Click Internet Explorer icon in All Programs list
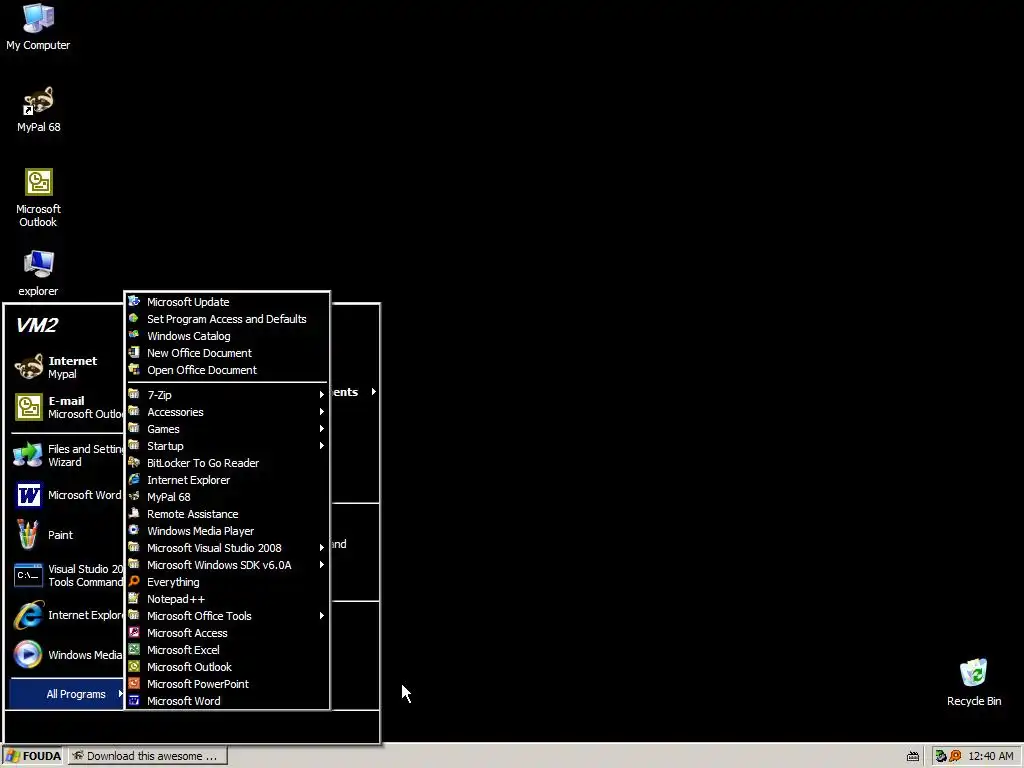Viewport: 1024px width, 768px height. coord(134,479)
